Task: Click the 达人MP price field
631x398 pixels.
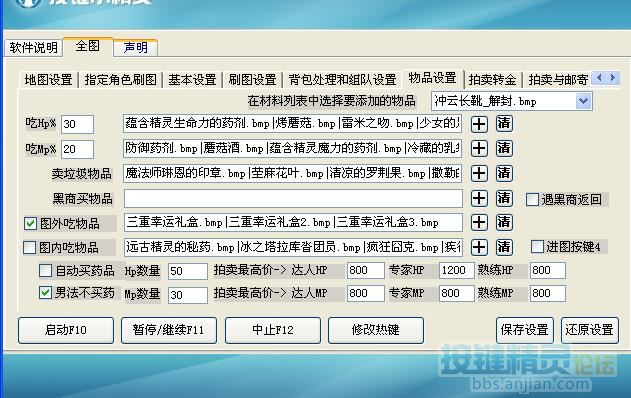Action: [365, 293]
